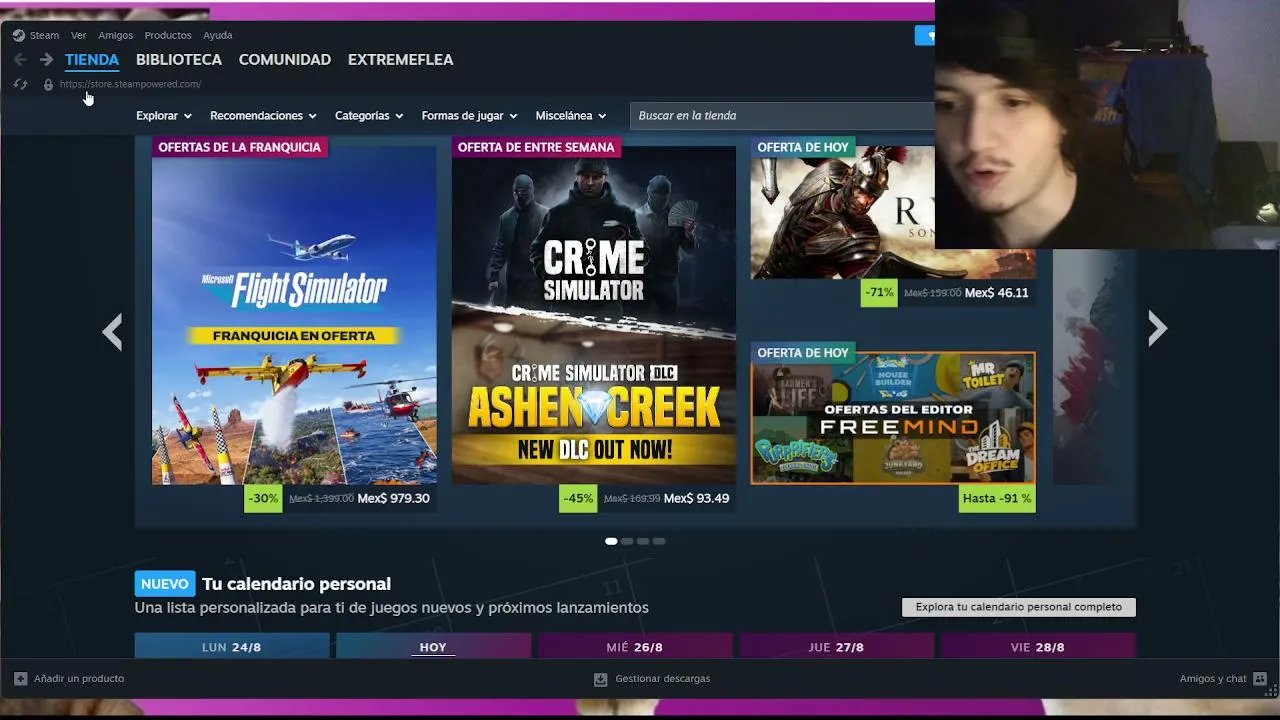Image resolution: width=1280 pixels, height=720 pixels.
Task: Click the NUEVO badge
Action: point(165,584)
